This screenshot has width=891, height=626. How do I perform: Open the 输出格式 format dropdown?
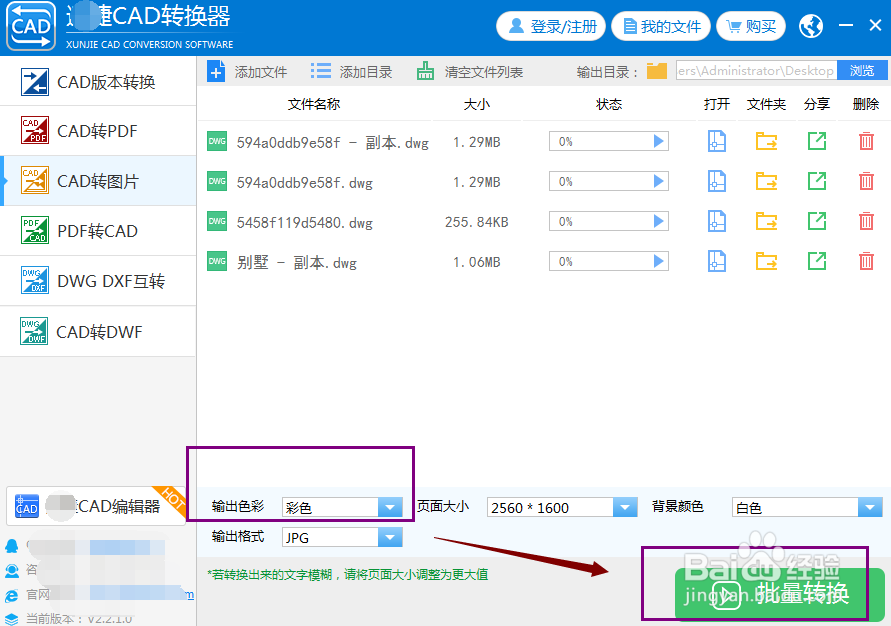(389, 537)
